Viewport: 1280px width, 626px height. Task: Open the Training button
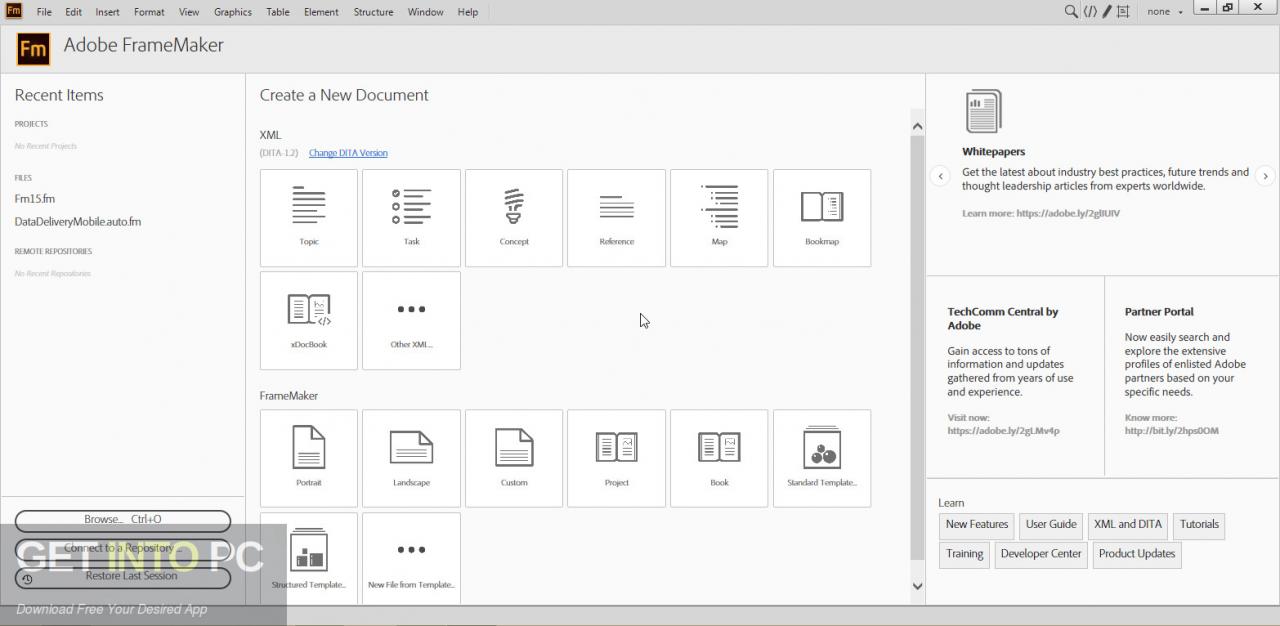pyautogui.click(x=965, y=555)
